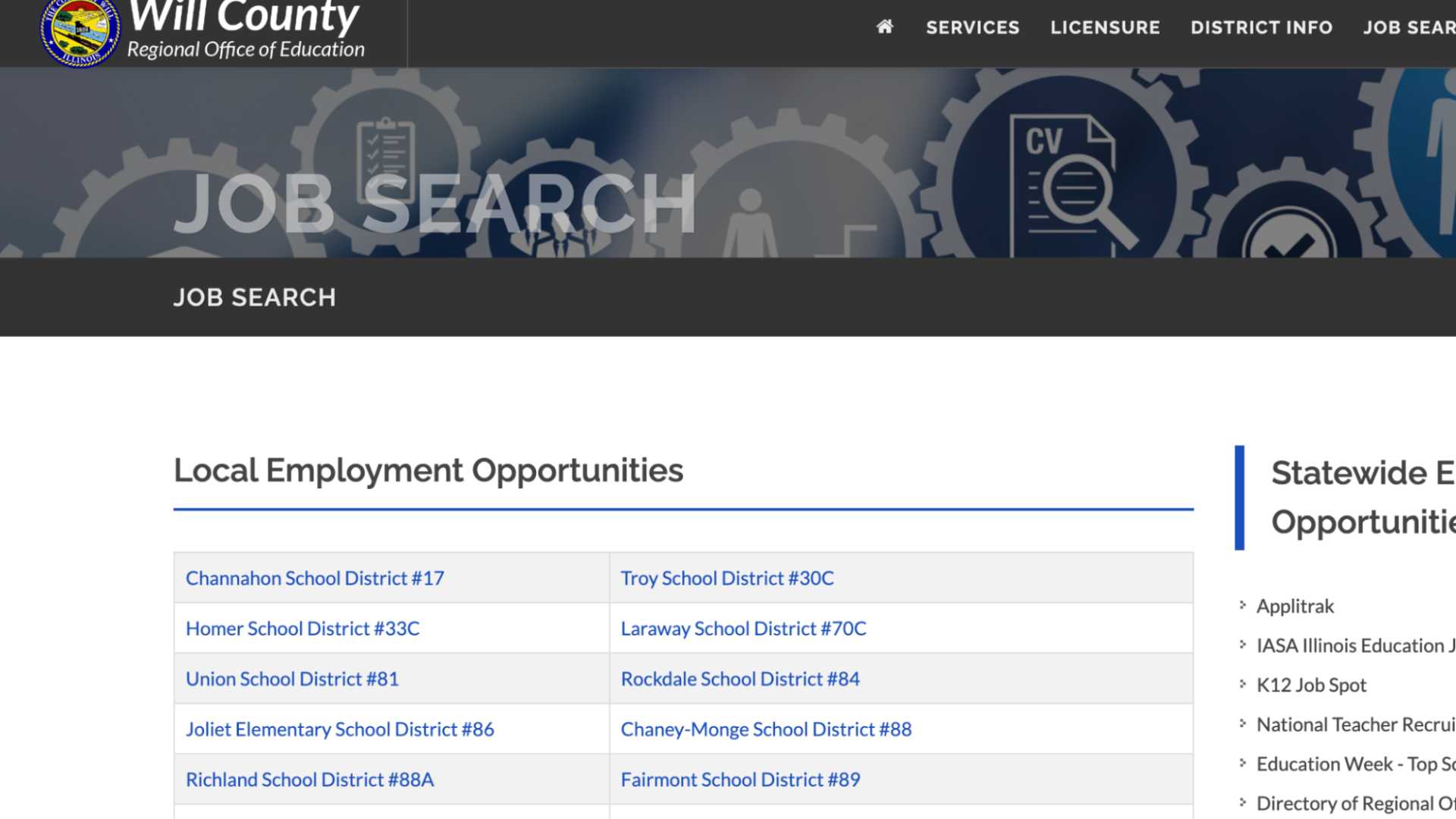The height and width of the screenshot is (819, 1456).
Task: Open the Services menu
Action: pos(972,27)
